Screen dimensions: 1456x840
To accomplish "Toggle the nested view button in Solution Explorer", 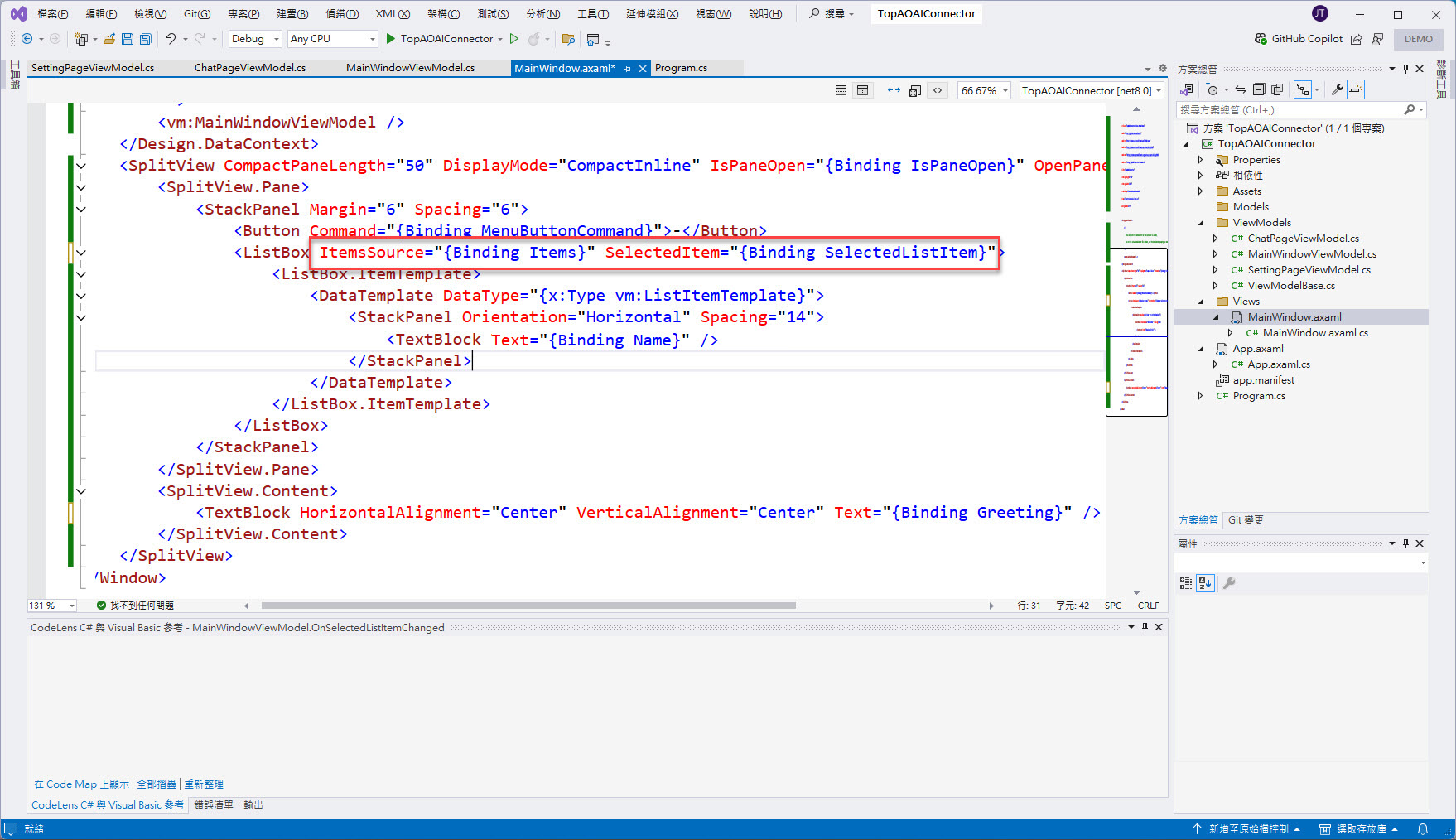I will [x=1304, y=89].
